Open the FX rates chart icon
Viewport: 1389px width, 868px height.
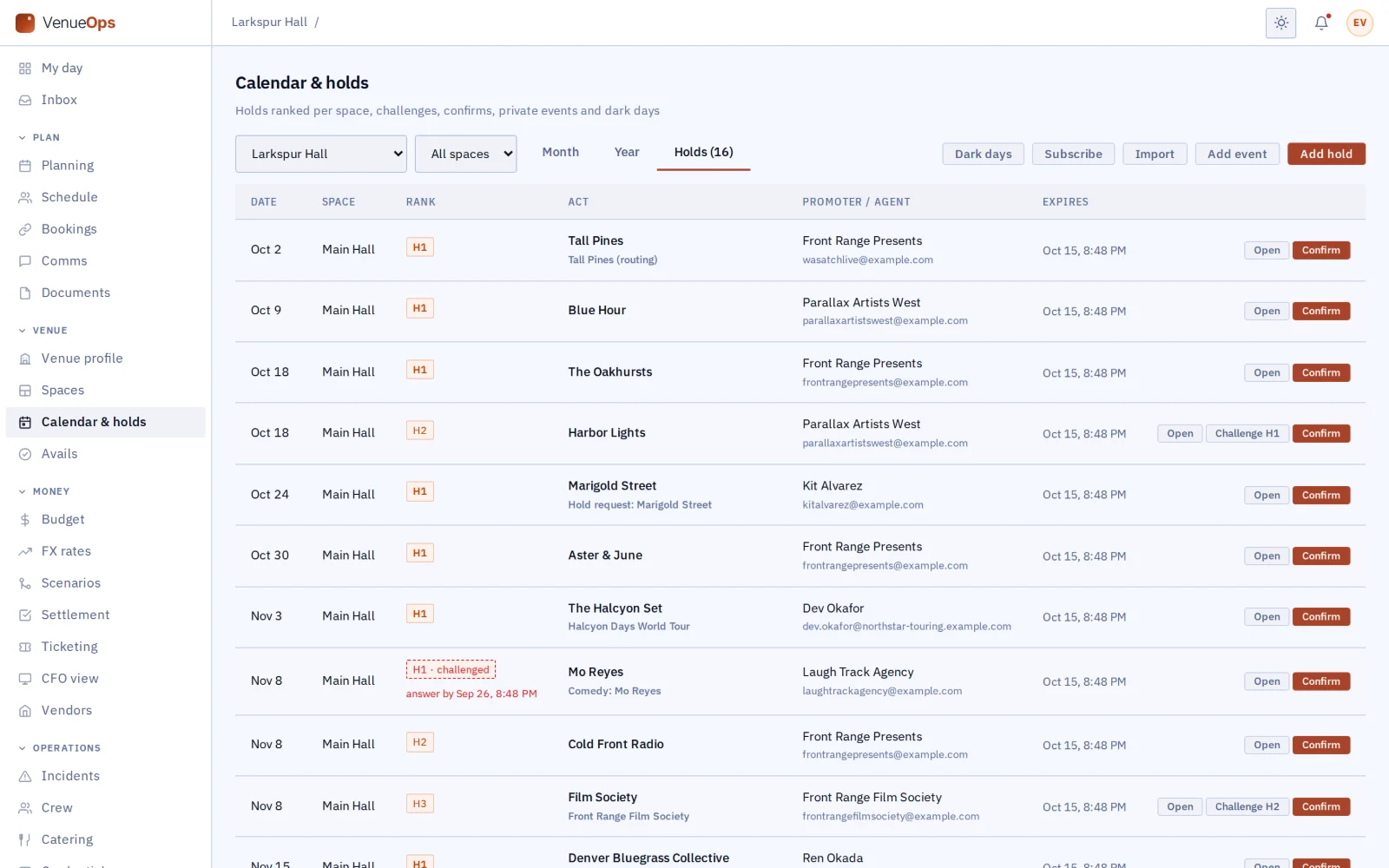point(25,551)
